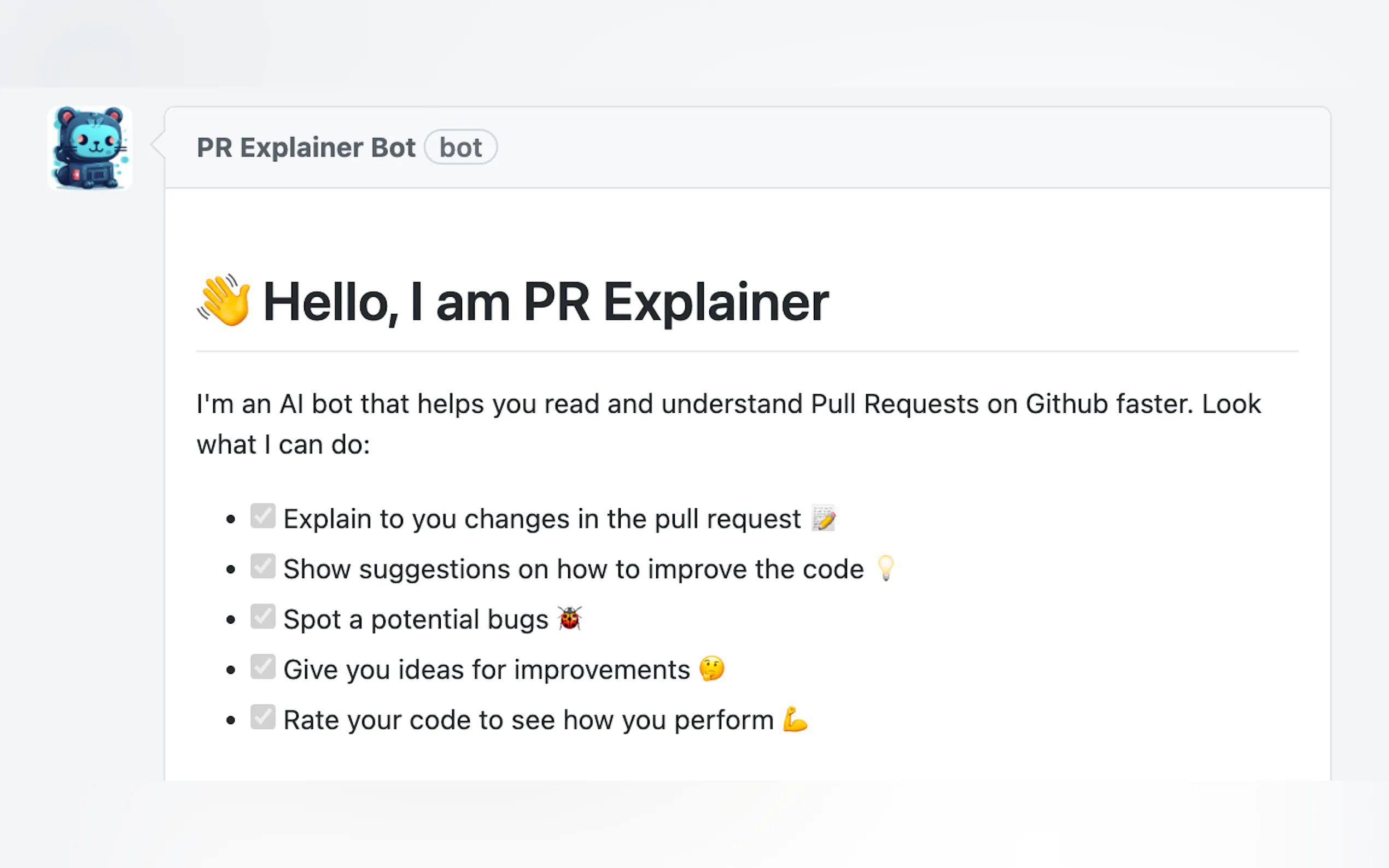1389x868 pixels.
Task: Click the ladybug emoji after bugs
Action: click(570, 618)
